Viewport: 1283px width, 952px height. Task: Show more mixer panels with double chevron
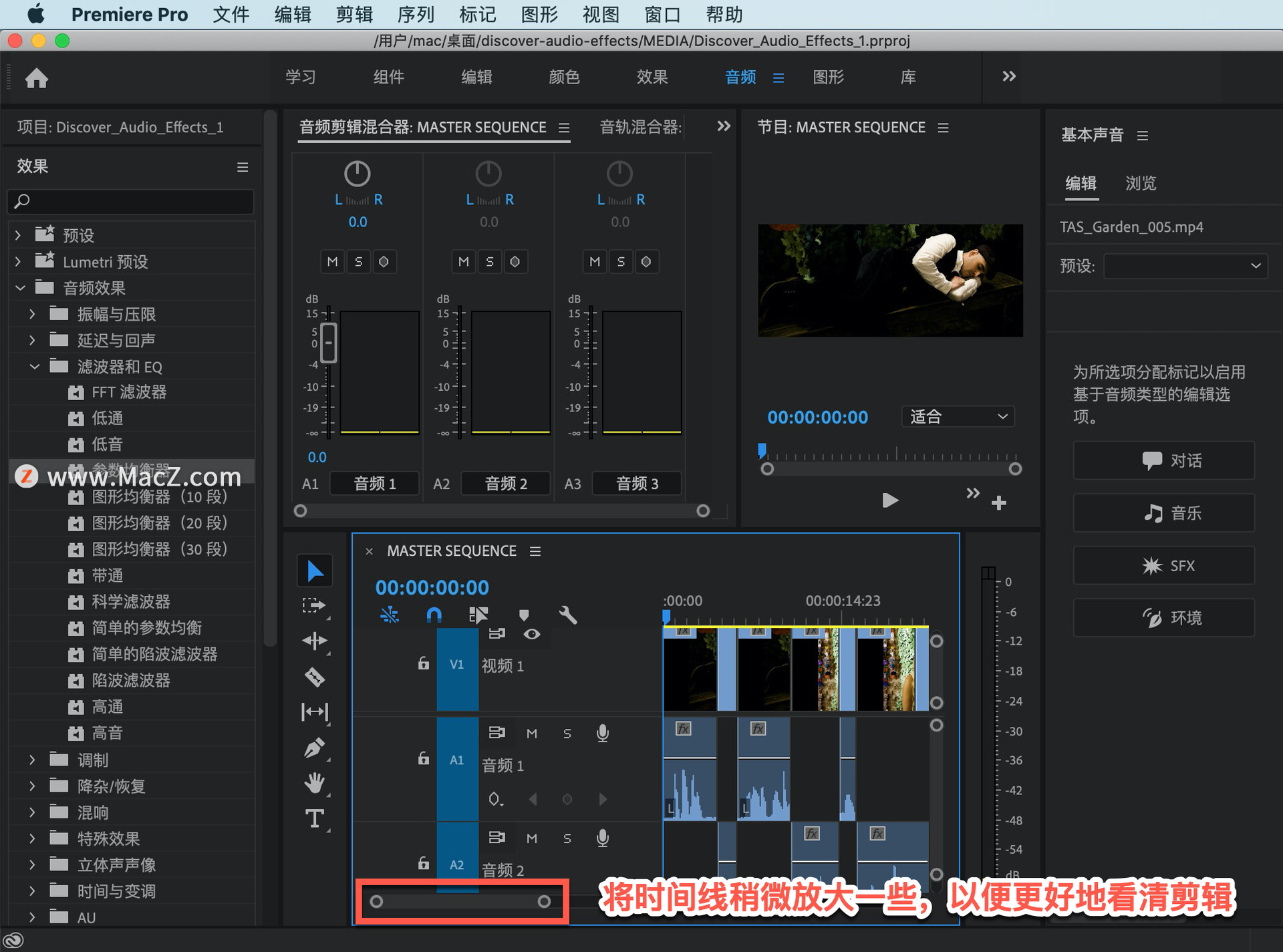click(724, 126)
